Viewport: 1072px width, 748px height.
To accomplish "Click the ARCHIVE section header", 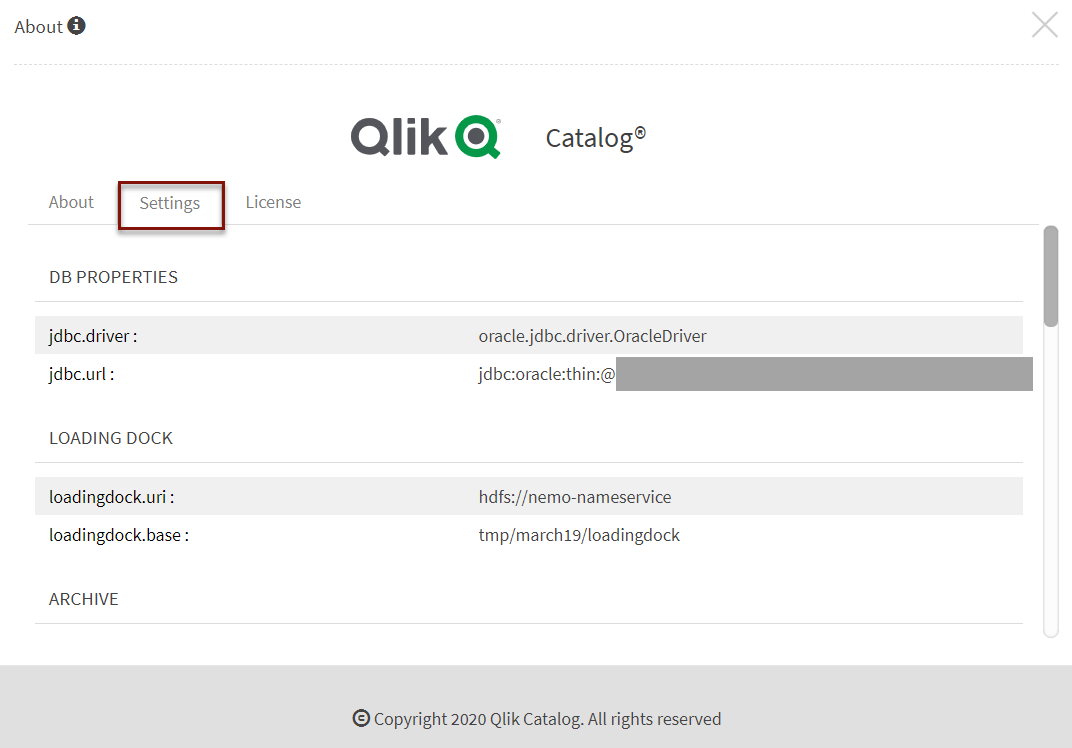I will coord(84,599).
